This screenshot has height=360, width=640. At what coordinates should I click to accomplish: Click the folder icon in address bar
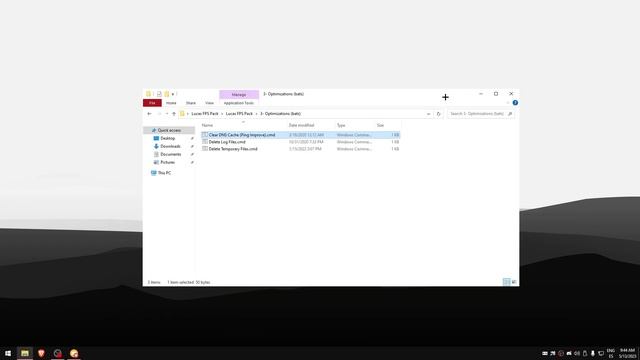(182, 113)
